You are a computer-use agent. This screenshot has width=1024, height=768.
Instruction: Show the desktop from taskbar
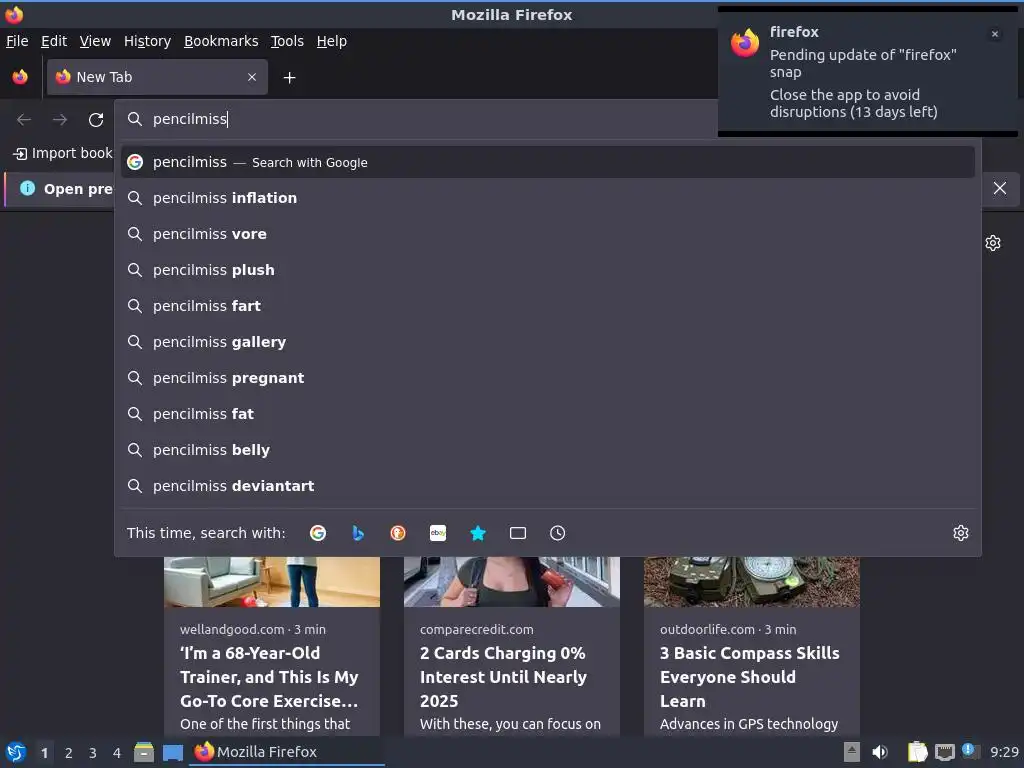[173, 752]
